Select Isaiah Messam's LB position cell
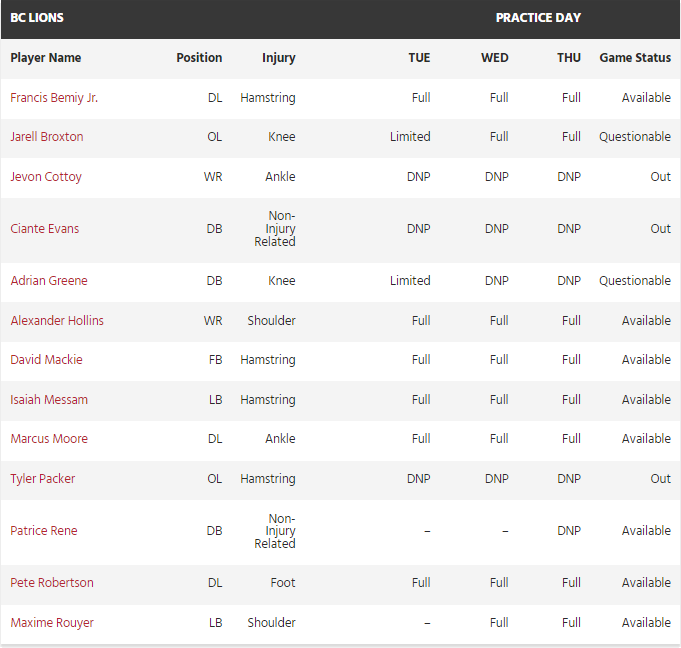Viewport: 681px width, 648px height. 215,400
